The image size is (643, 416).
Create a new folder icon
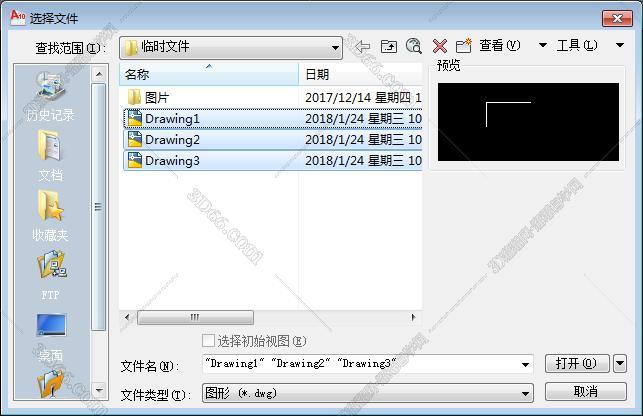tap(464, 46)
